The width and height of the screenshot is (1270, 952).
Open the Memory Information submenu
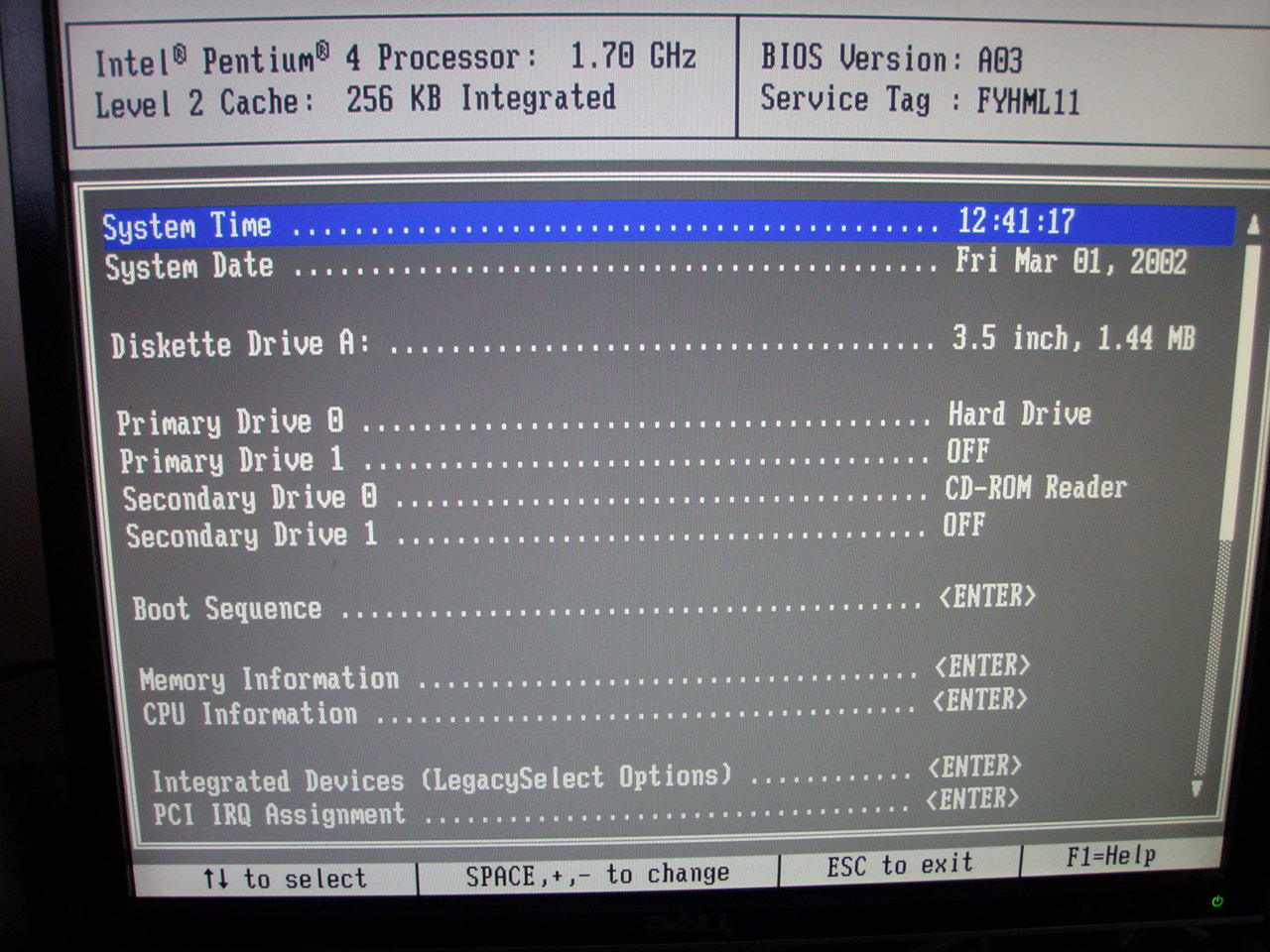point(585,671)
